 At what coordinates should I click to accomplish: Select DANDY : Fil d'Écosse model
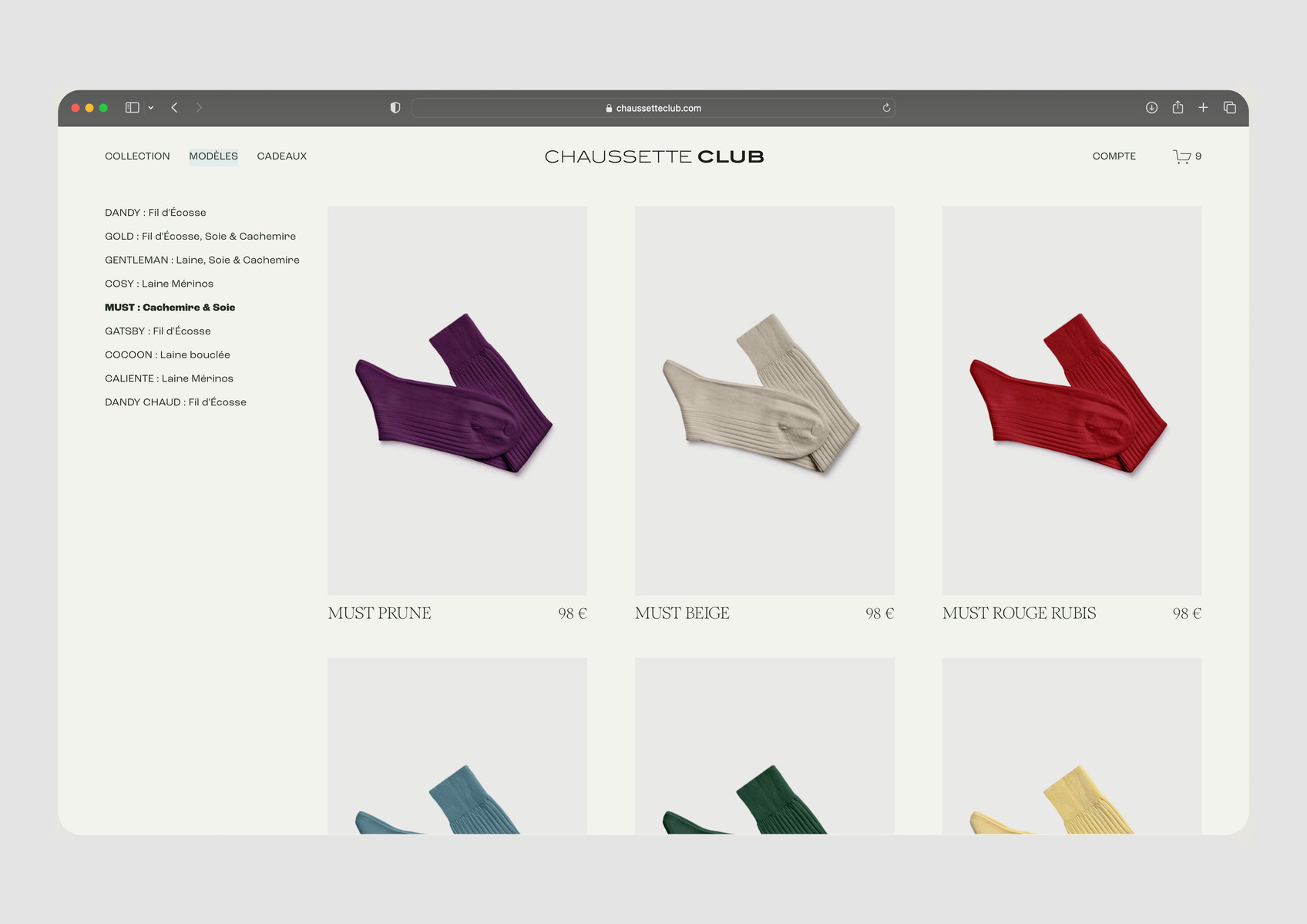pos(156,213)
